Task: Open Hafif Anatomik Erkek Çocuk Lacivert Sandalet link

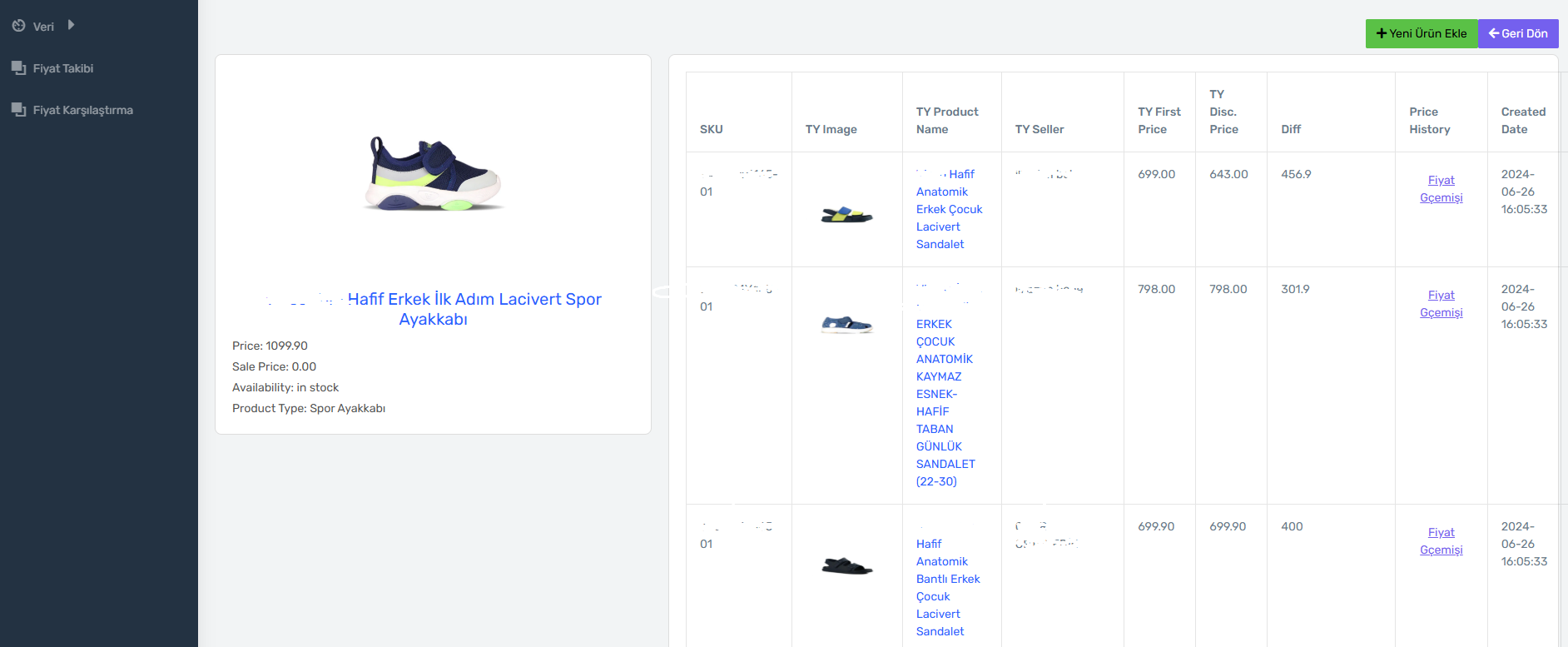Action: click(x=948, y=209)
